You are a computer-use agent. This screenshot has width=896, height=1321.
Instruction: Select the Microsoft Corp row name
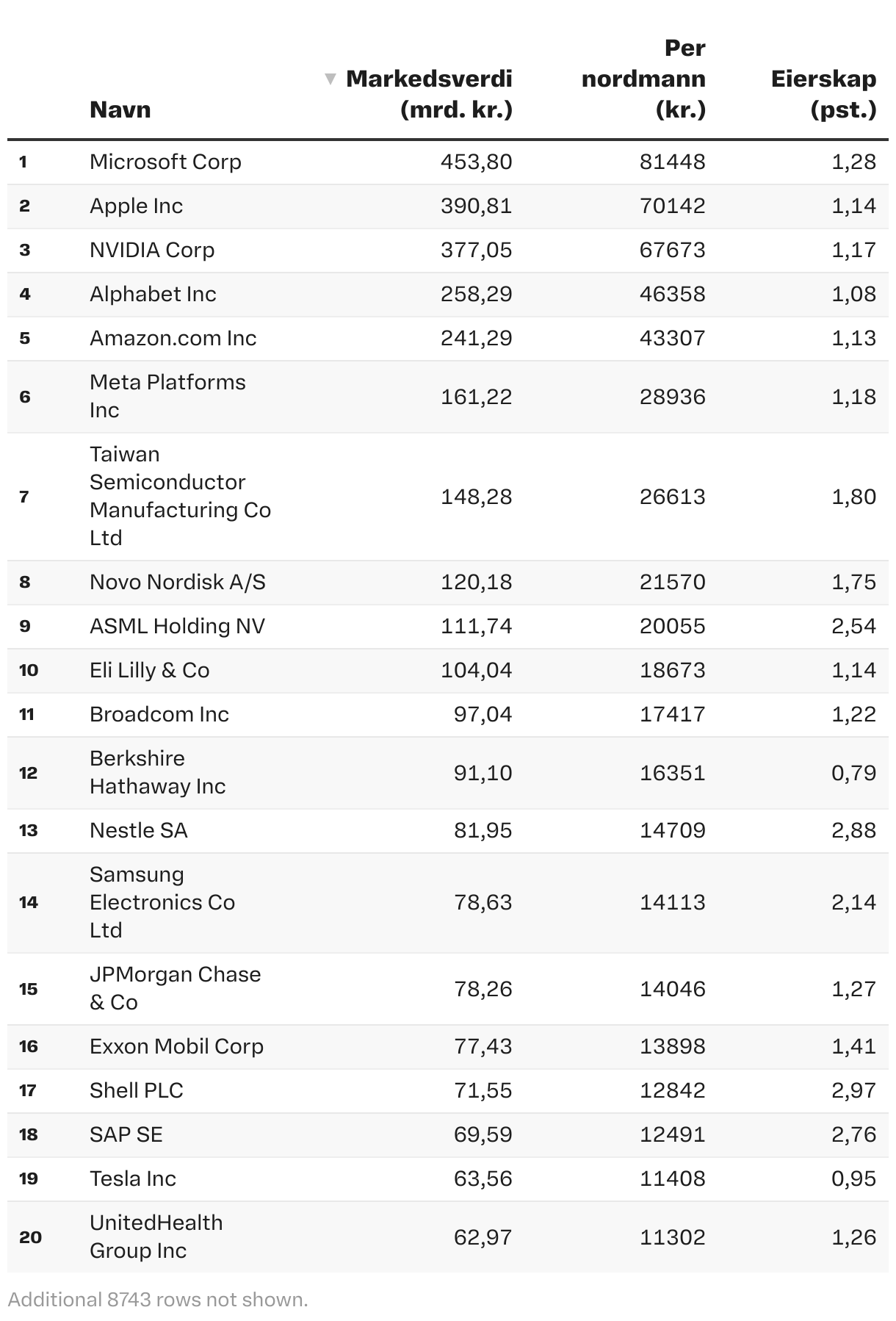pos(165,162)
